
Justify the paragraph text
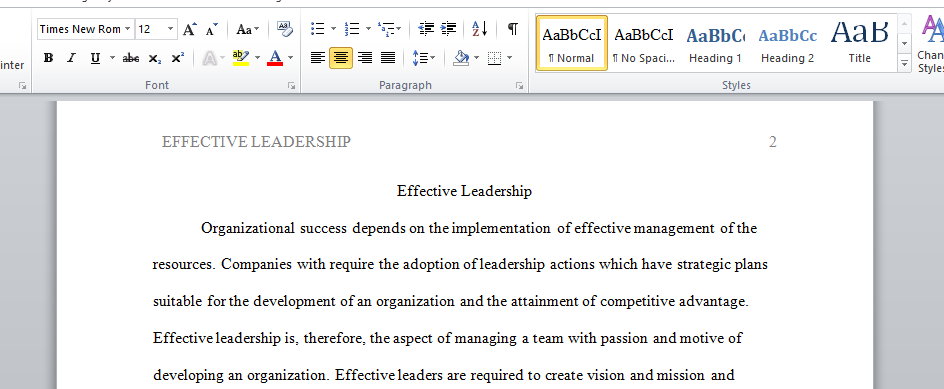click(388, 58)
